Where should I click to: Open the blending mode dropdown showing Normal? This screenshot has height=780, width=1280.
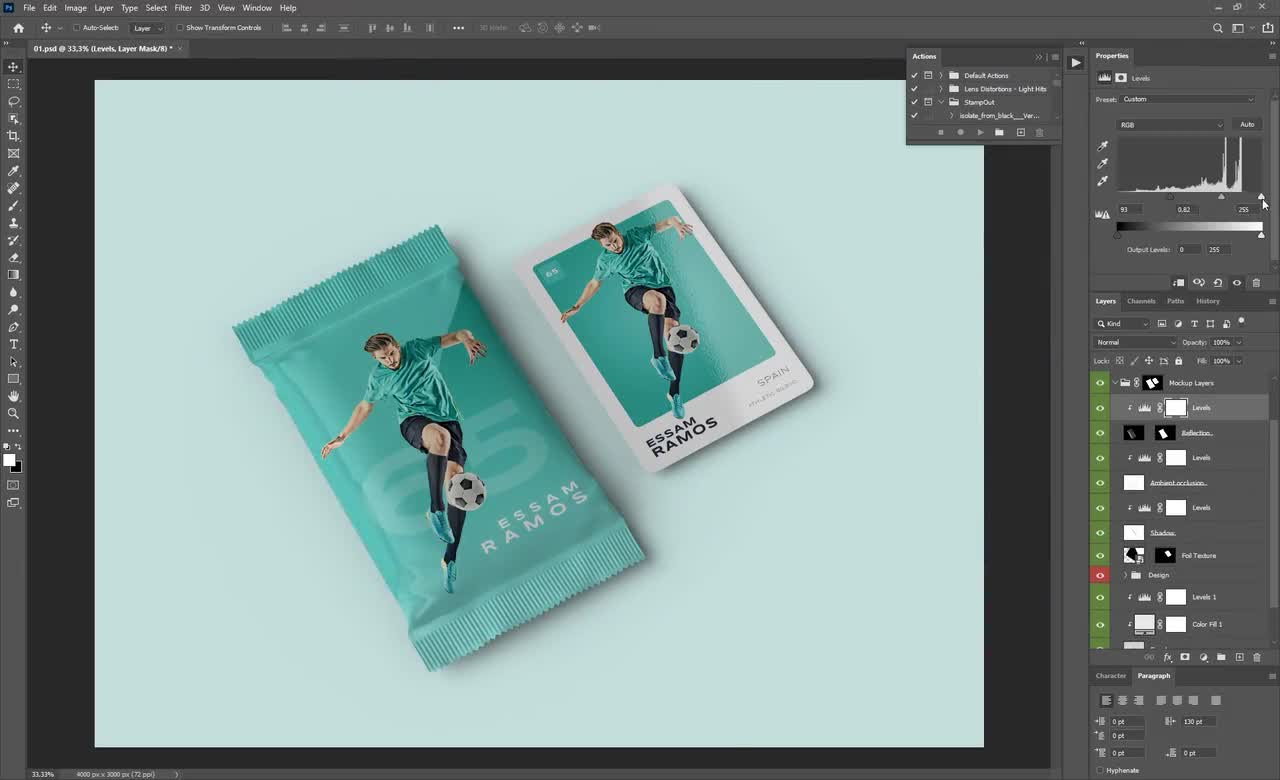1134,342
